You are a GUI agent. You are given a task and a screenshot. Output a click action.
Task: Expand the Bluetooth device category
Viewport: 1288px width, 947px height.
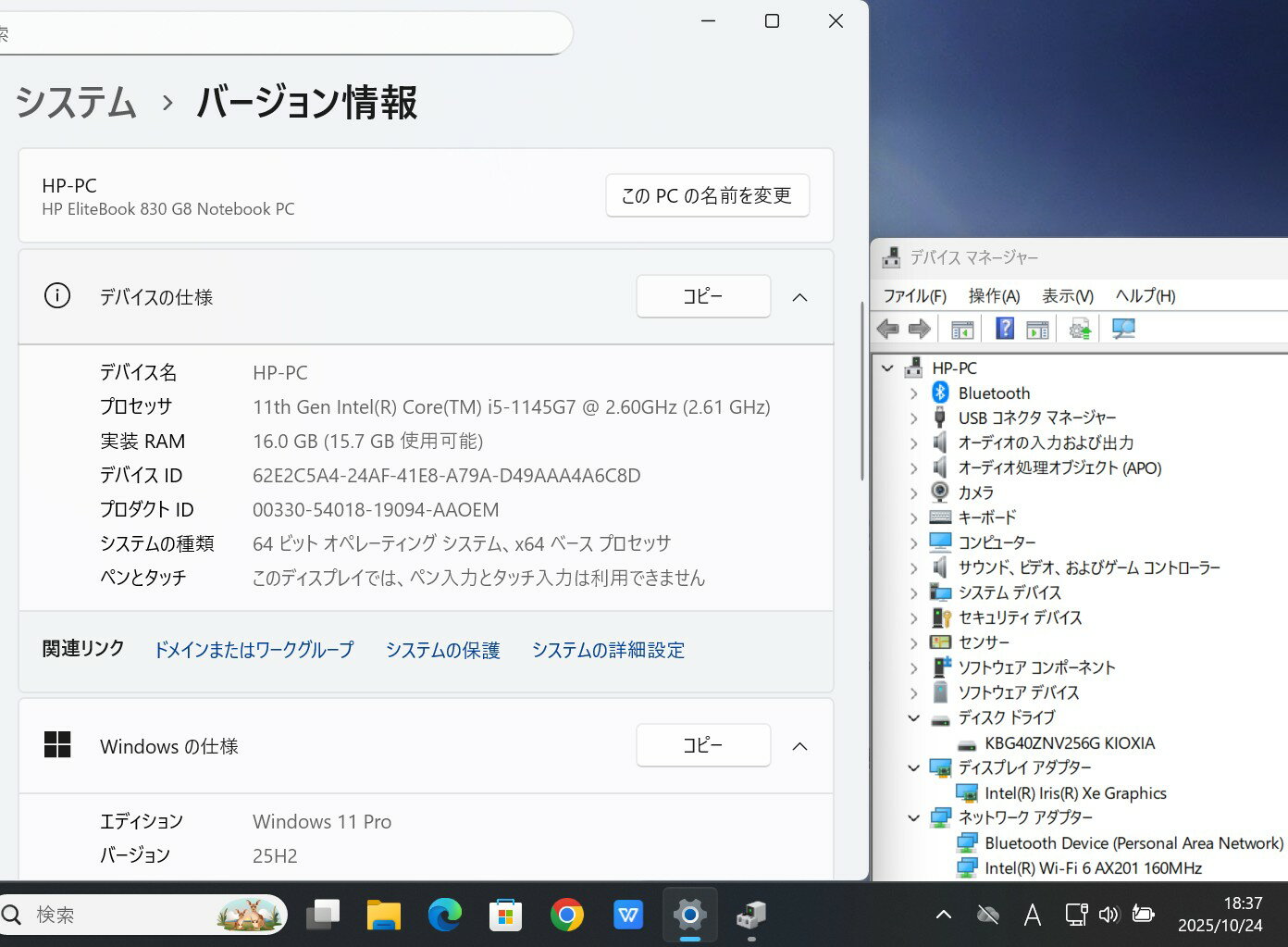pyautogui.click(x=914, y=393)
